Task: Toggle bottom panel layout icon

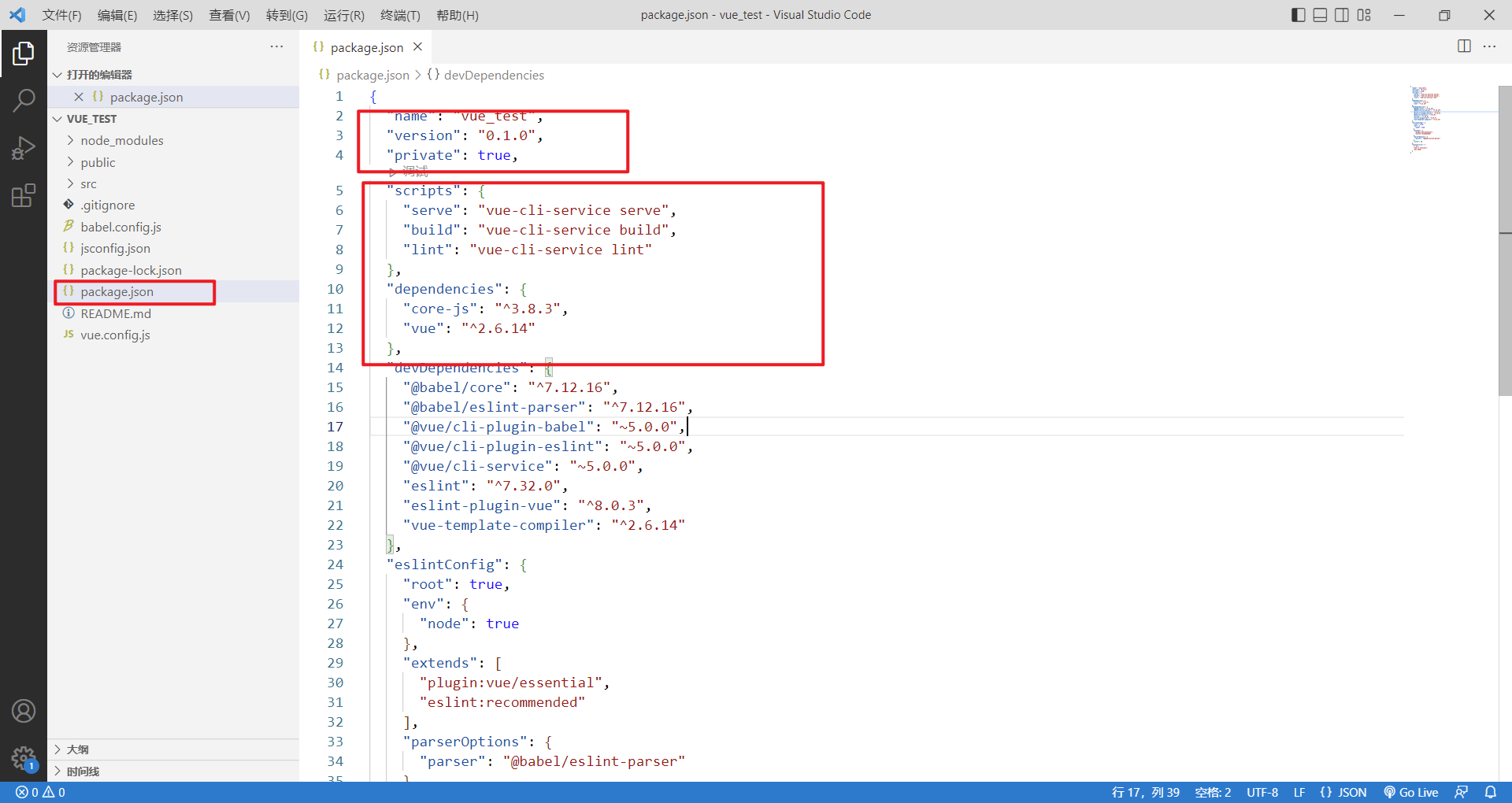Action: [1321, 15]
